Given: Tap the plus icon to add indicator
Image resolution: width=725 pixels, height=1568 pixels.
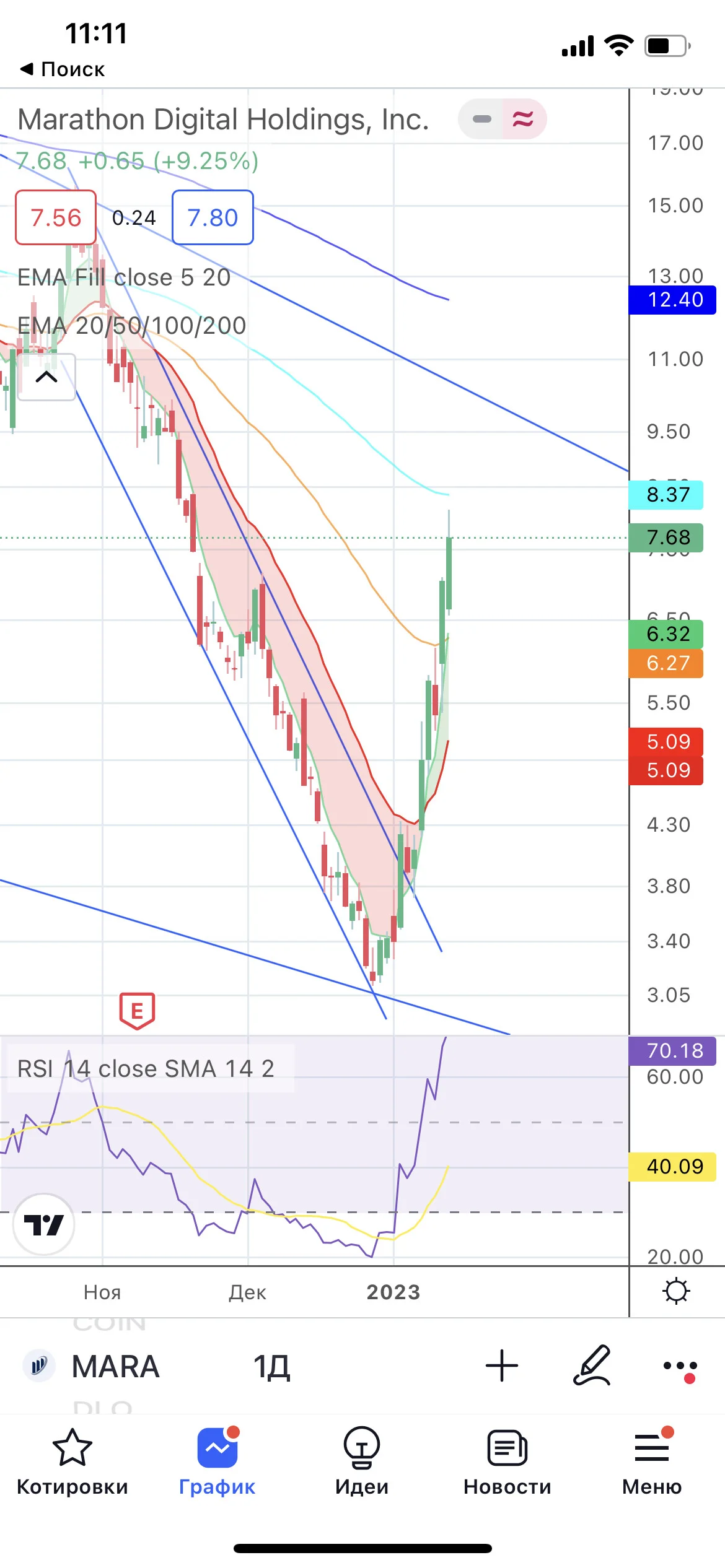Looking at the screenshot, I should tap(501, 1365).
